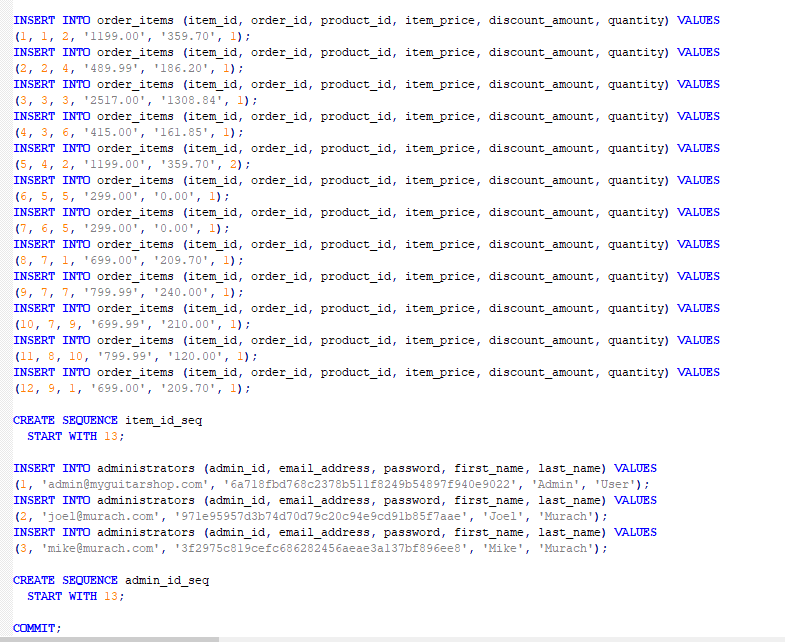Click the values row starting with (5, 4, 2

pos(133,164)
